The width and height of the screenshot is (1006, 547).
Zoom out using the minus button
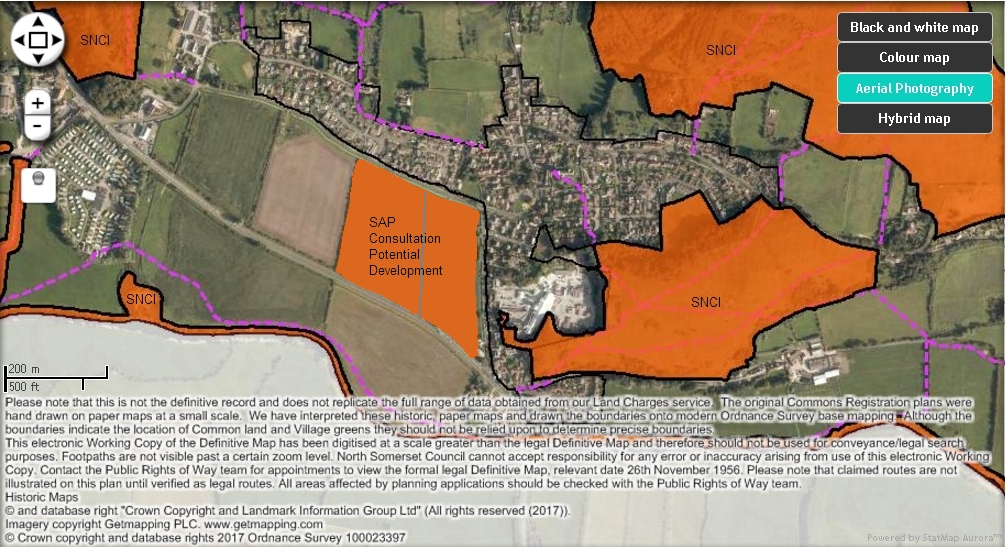point(38,127)
